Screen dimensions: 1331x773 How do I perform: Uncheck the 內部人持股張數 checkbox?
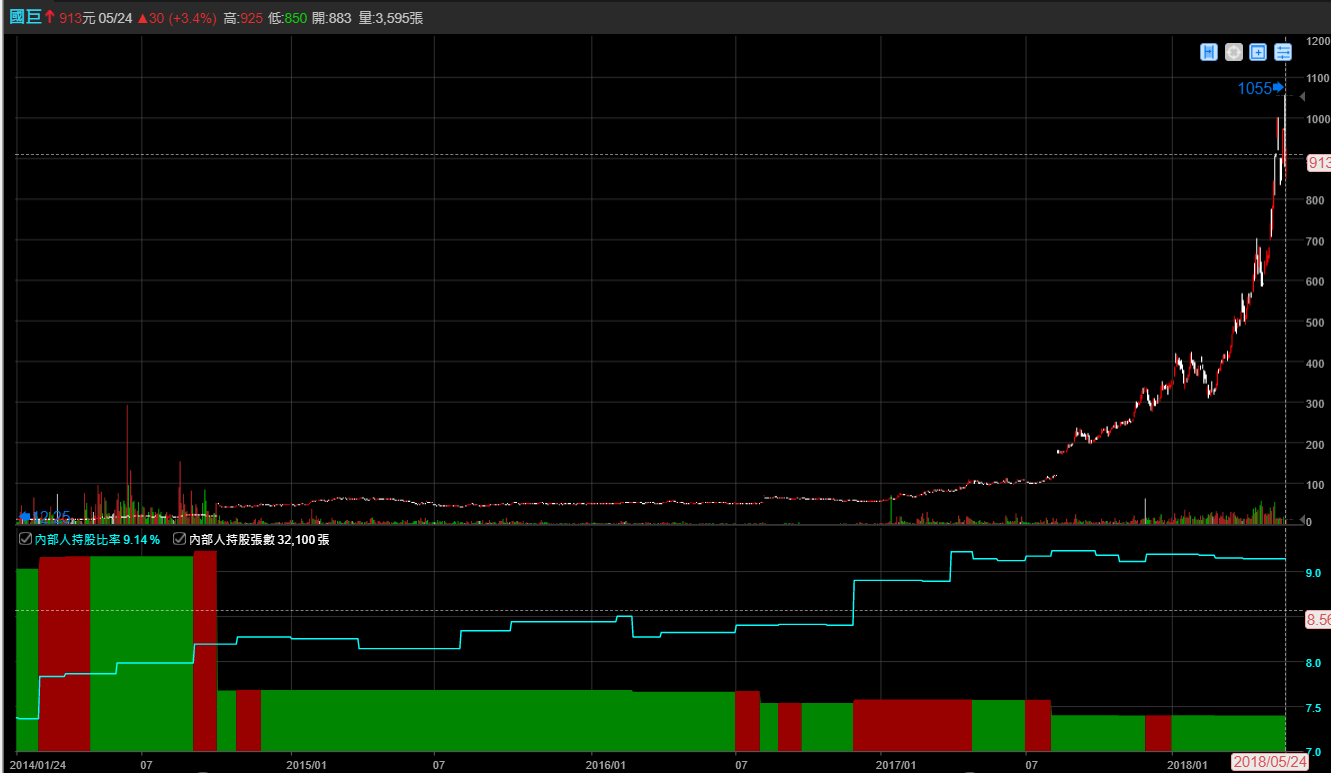179,539
